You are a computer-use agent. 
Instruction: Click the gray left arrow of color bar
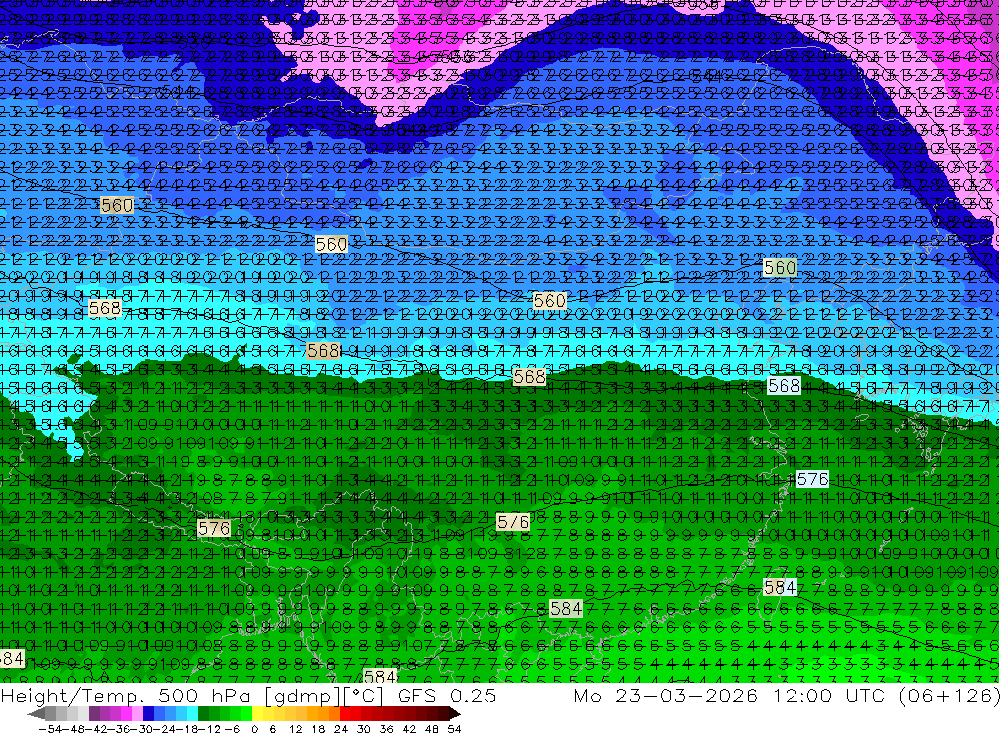pyautogui.click(x=37, y=714)
